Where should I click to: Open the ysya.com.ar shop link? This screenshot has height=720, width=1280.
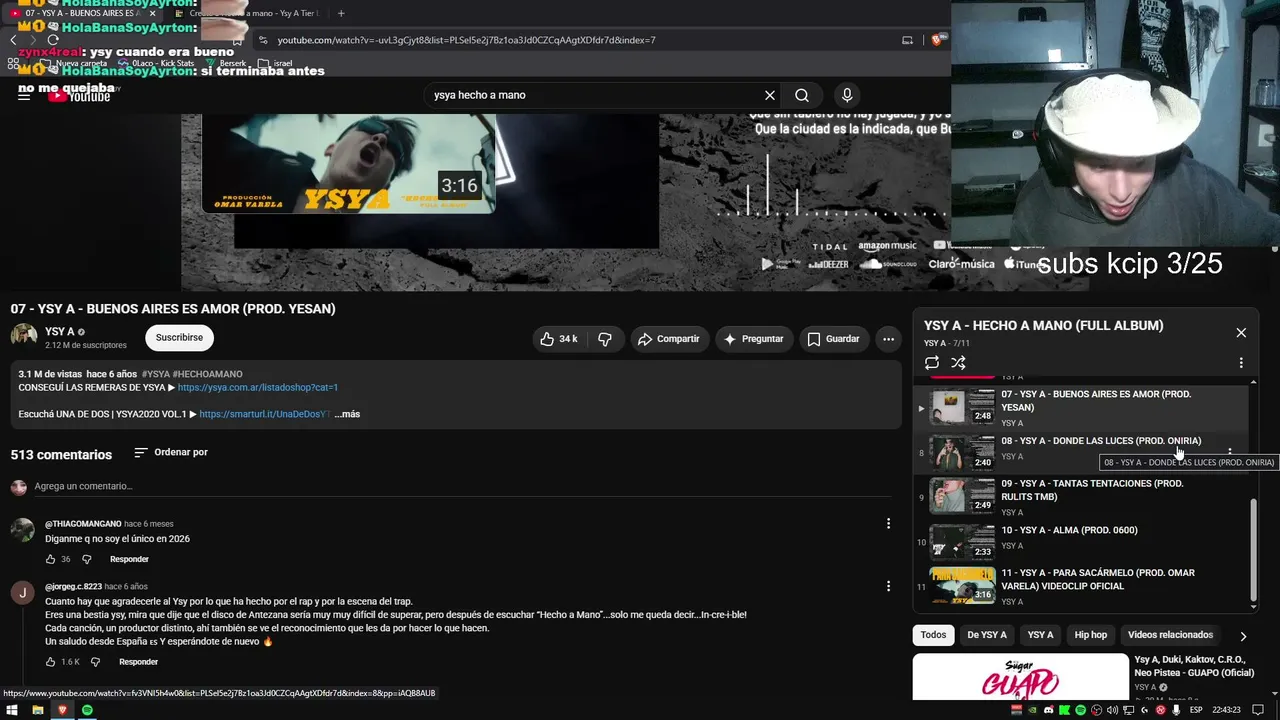(x=258, y=387)
